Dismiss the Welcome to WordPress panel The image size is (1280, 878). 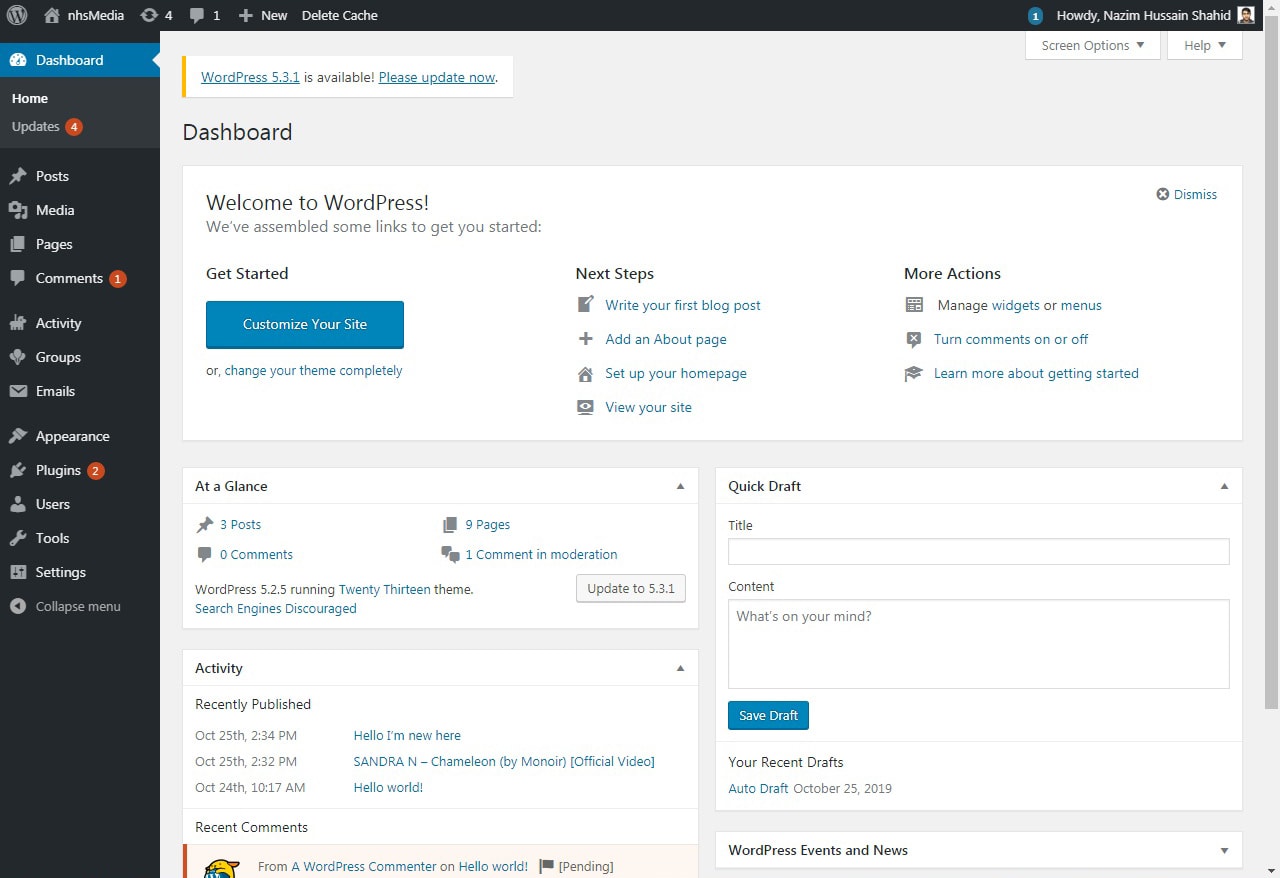tap(1186, 194)
